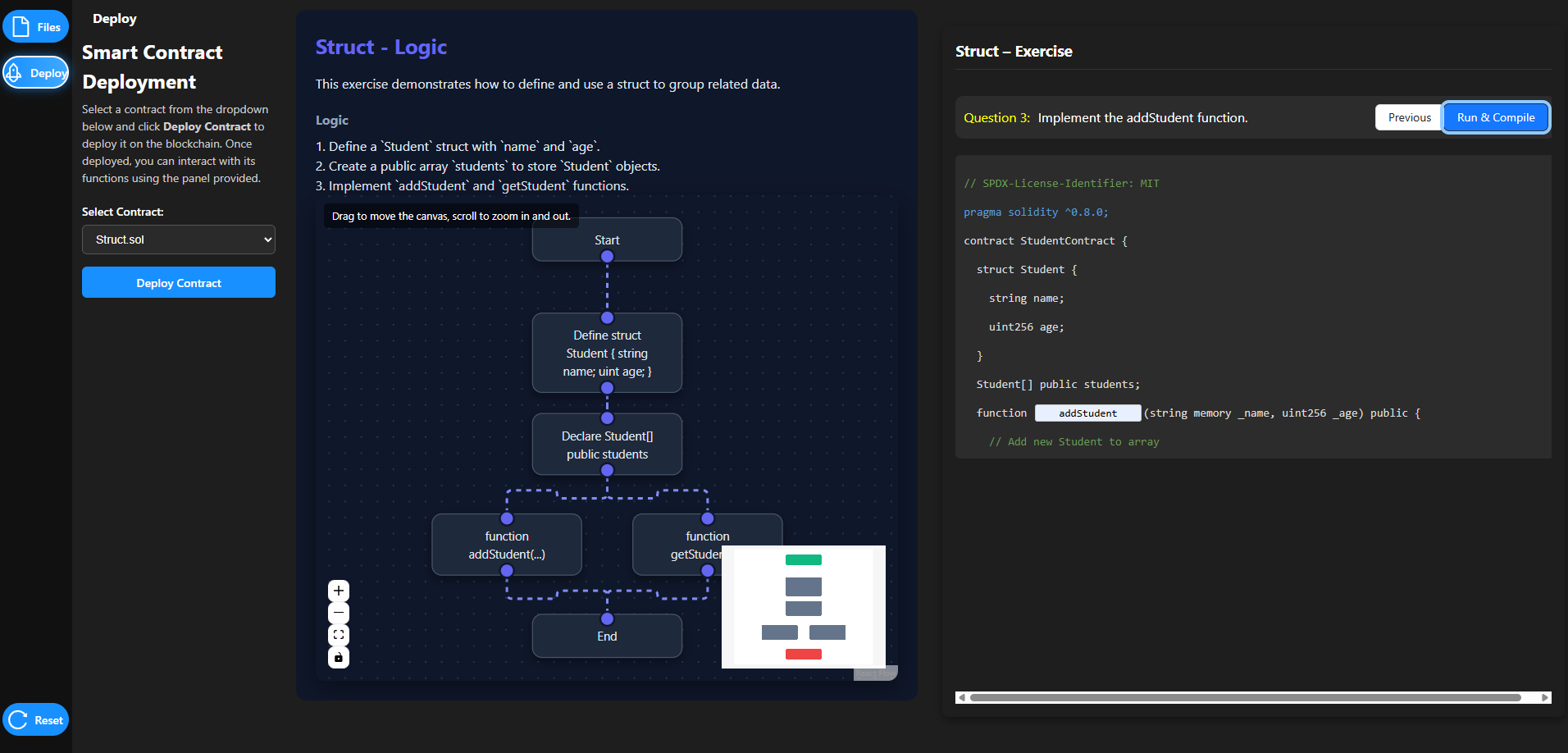This screenshot has height=753, width=1568.
Task: Select the Declare Student[] public students node
Action: (x=607, y=445)
